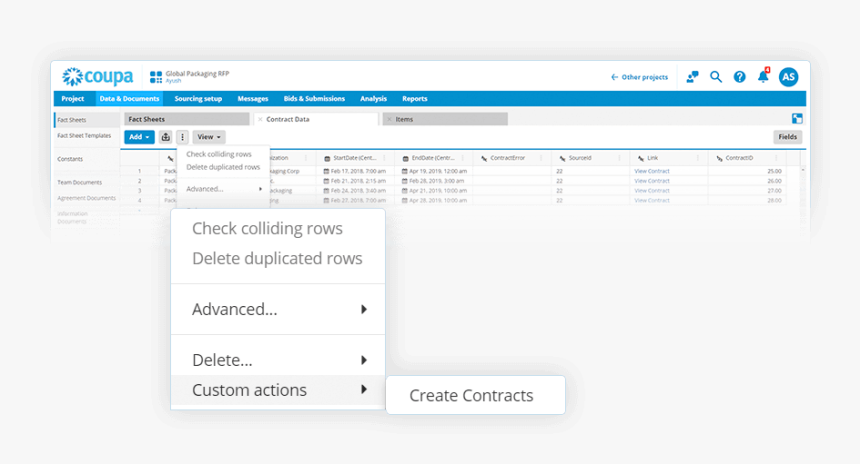The width and height of the screenshot is (860, 464).
Task: Open View Contract link in row 25.00
Action: tap(652, 171)
